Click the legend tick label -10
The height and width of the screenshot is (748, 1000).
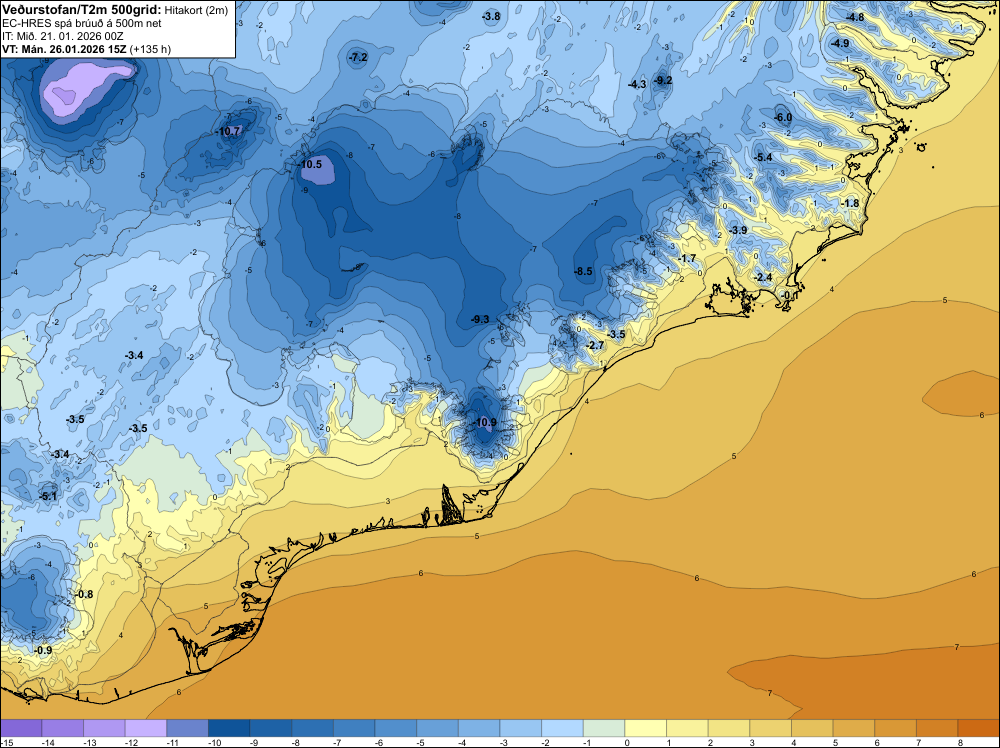(214, 742)
